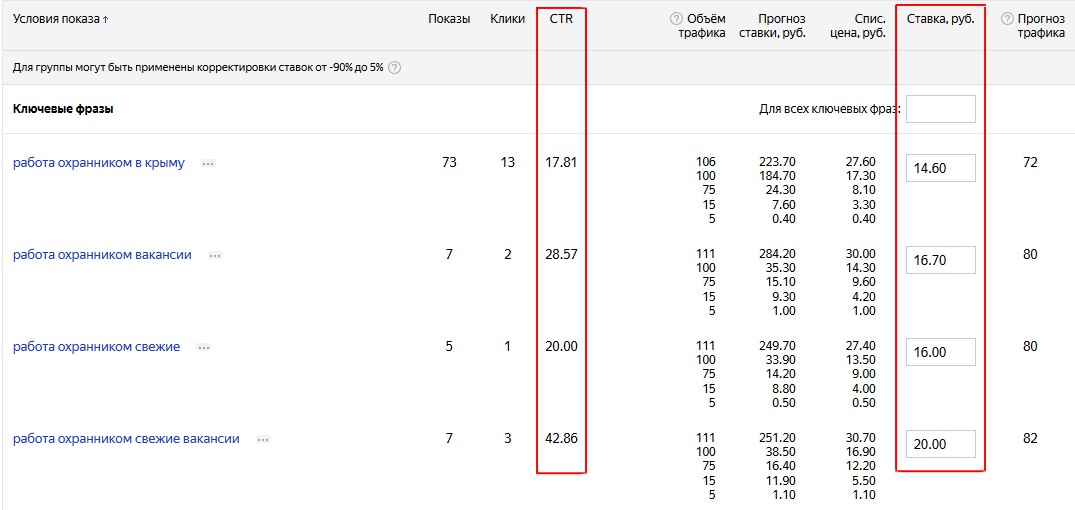Open options for работа охранником свежие вакансии
Image resolution: width=1075 pixels, height=510 pixels.
tap(263, 439)
